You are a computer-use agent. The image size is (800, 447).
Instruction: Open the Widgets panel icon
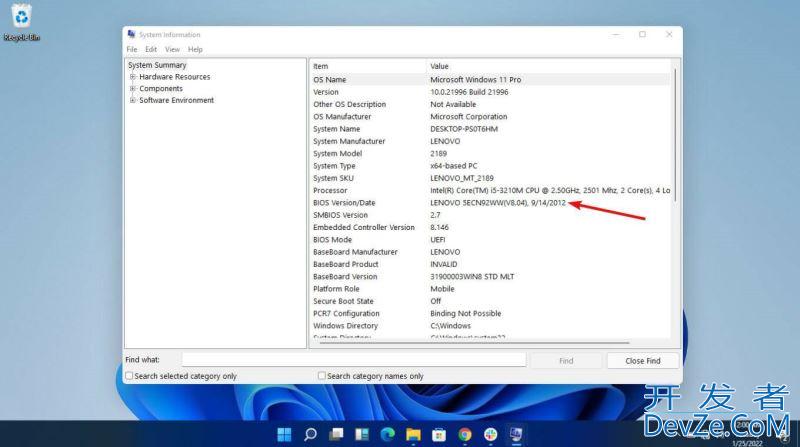(x=361, y=434)
